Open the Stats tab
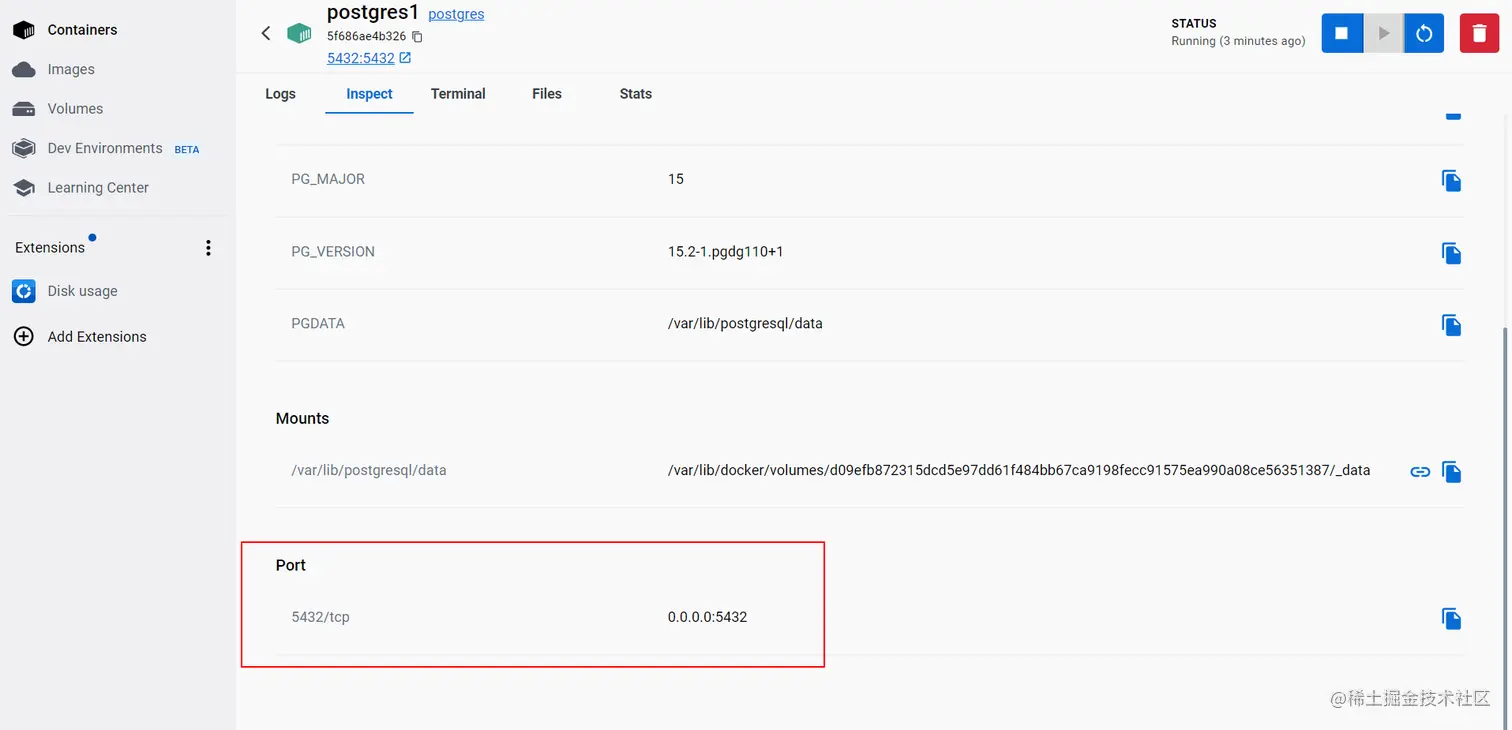This screenshot has height=730, width=1512. tap(636, 94)
